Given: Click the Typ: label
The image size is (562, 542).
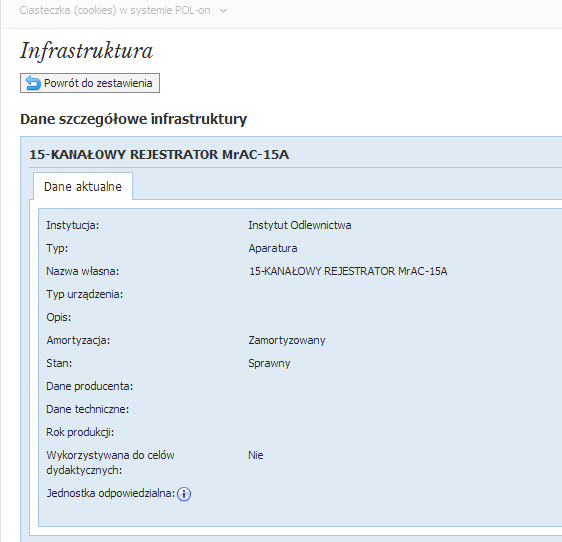Looking at the screenshot, I should pos(57,248).
